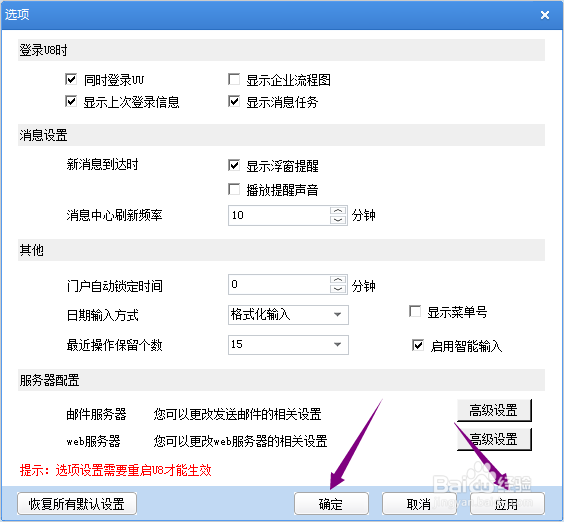
Task: Uncheck 同时登录UU checkbox
Action: [x=71, y=79]
